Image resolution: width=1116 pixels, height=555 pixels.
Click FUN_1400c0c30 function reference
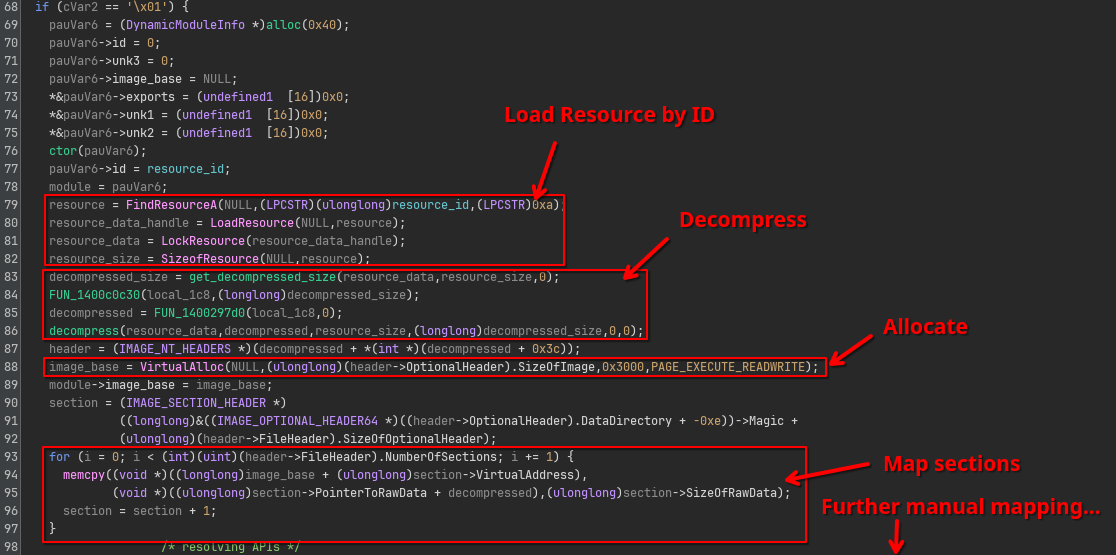tap(95, 295)
